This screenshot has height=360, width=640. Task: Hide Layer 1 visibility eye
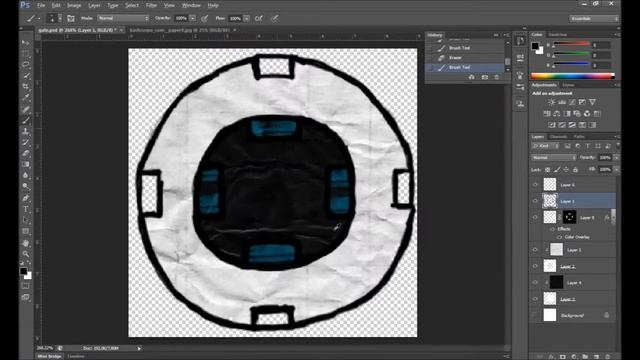pos(535,201)
